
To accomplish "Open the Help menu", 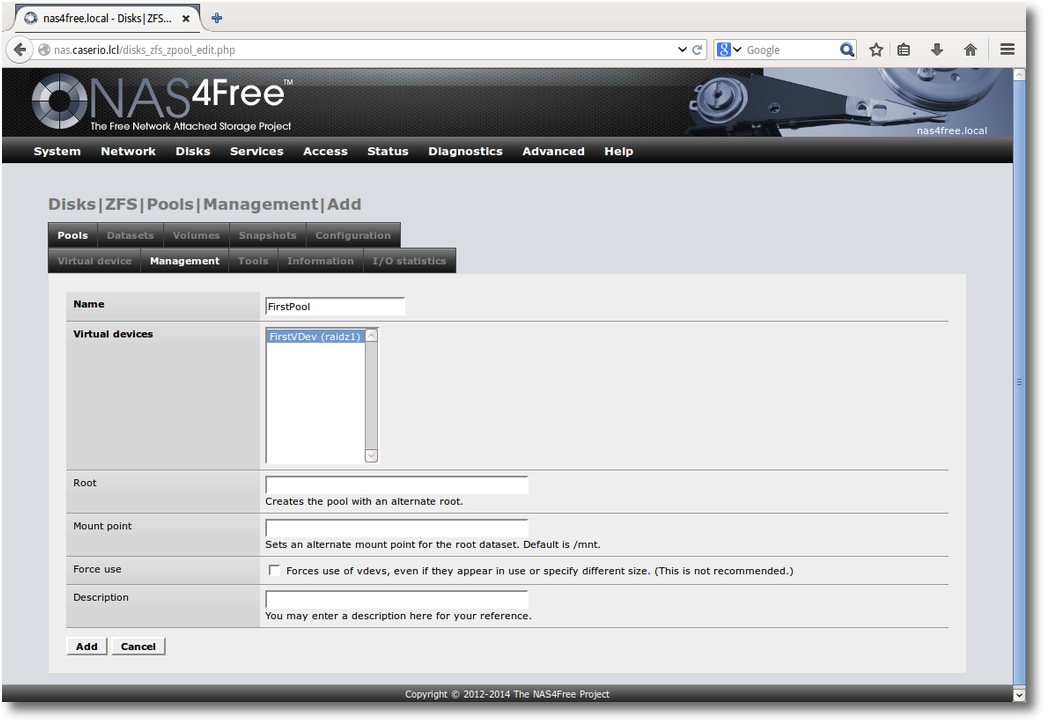I will (619, 151).
